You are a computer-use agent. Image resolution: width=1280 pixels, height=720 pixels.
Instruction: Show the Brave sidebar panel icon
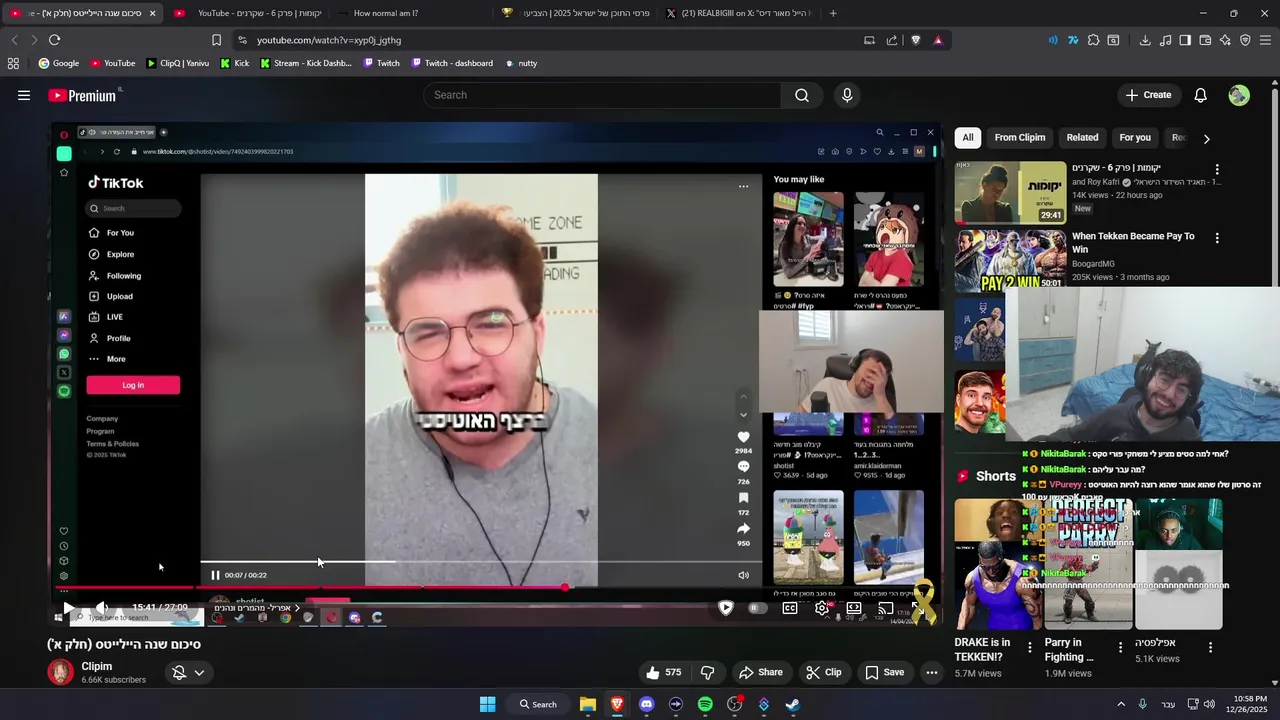pos(1185,40)
